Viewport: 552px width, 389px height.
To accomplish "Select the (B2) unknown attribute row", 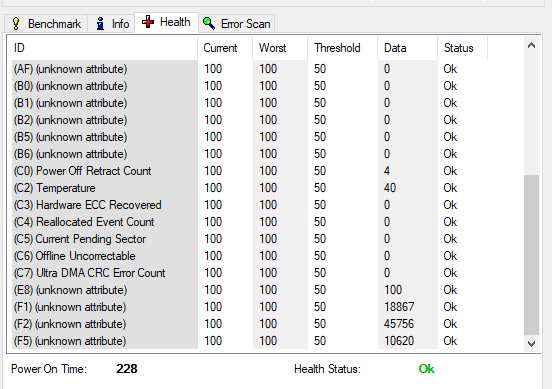I will 250,120.
